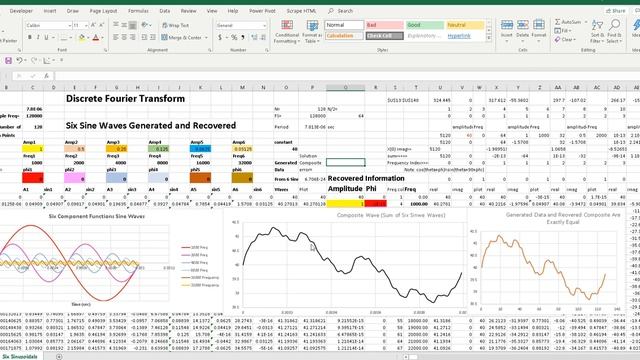Open Sort & Filter
640x360 pixels.
pos(597,32)
